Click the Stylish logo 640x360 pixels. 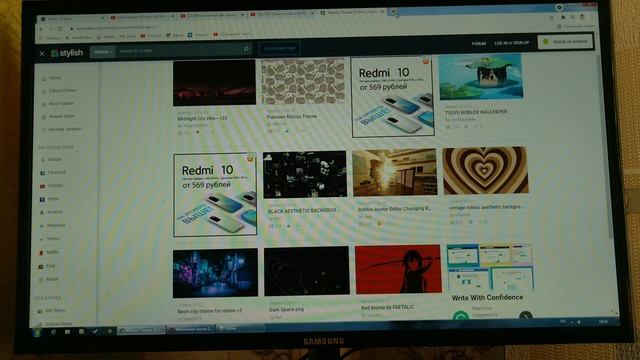pos(67,53)
